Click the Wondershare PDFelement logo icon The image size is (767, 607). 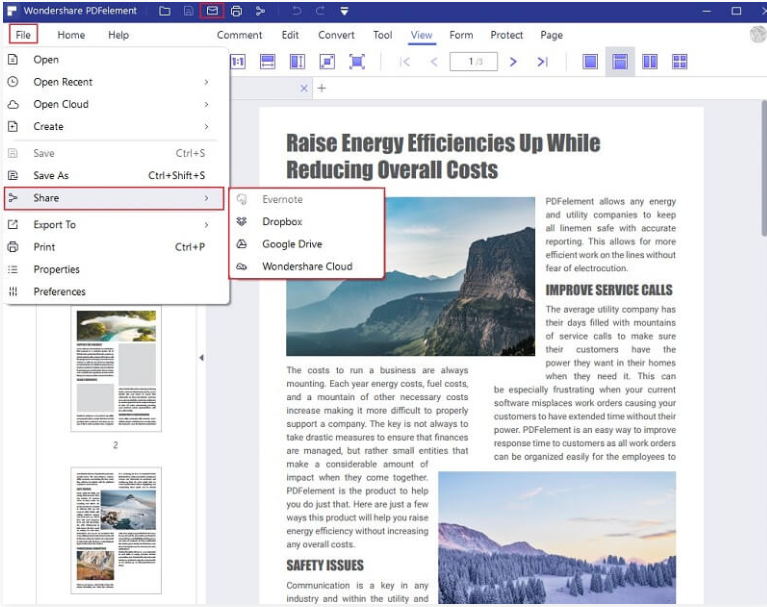[12, 11]
